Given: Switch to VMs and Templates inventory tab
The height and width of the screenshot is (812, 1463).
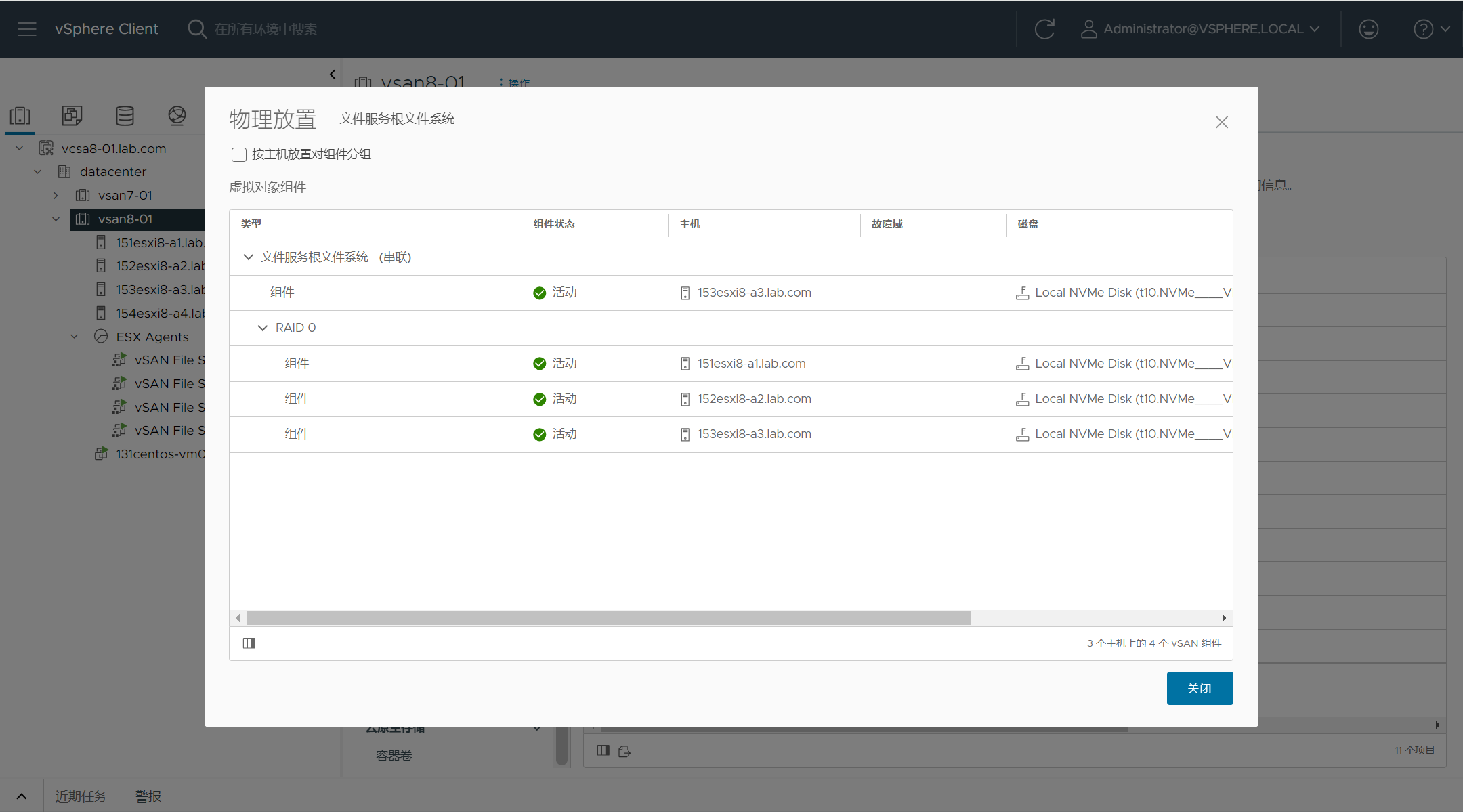Looking at the screenshot, I should coord(72,115).
